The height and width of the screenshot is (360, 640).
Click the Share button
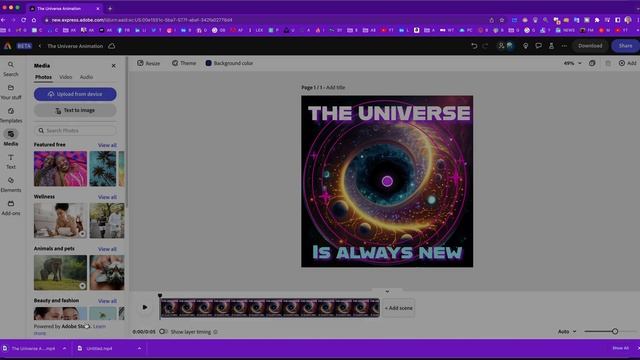point(625,46)
